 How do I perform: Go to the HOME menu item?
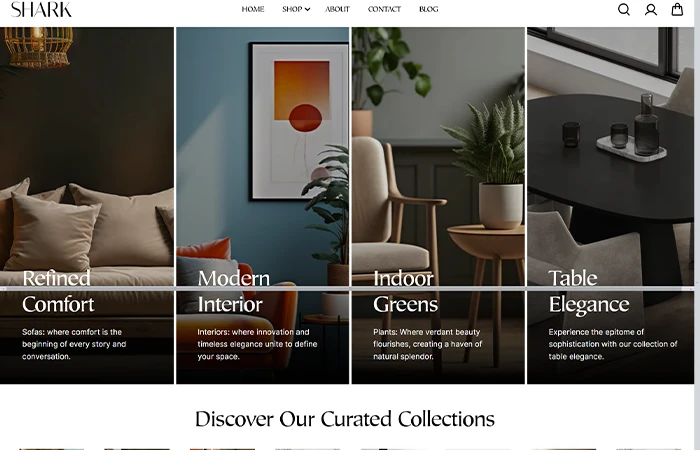coord(253,9)
